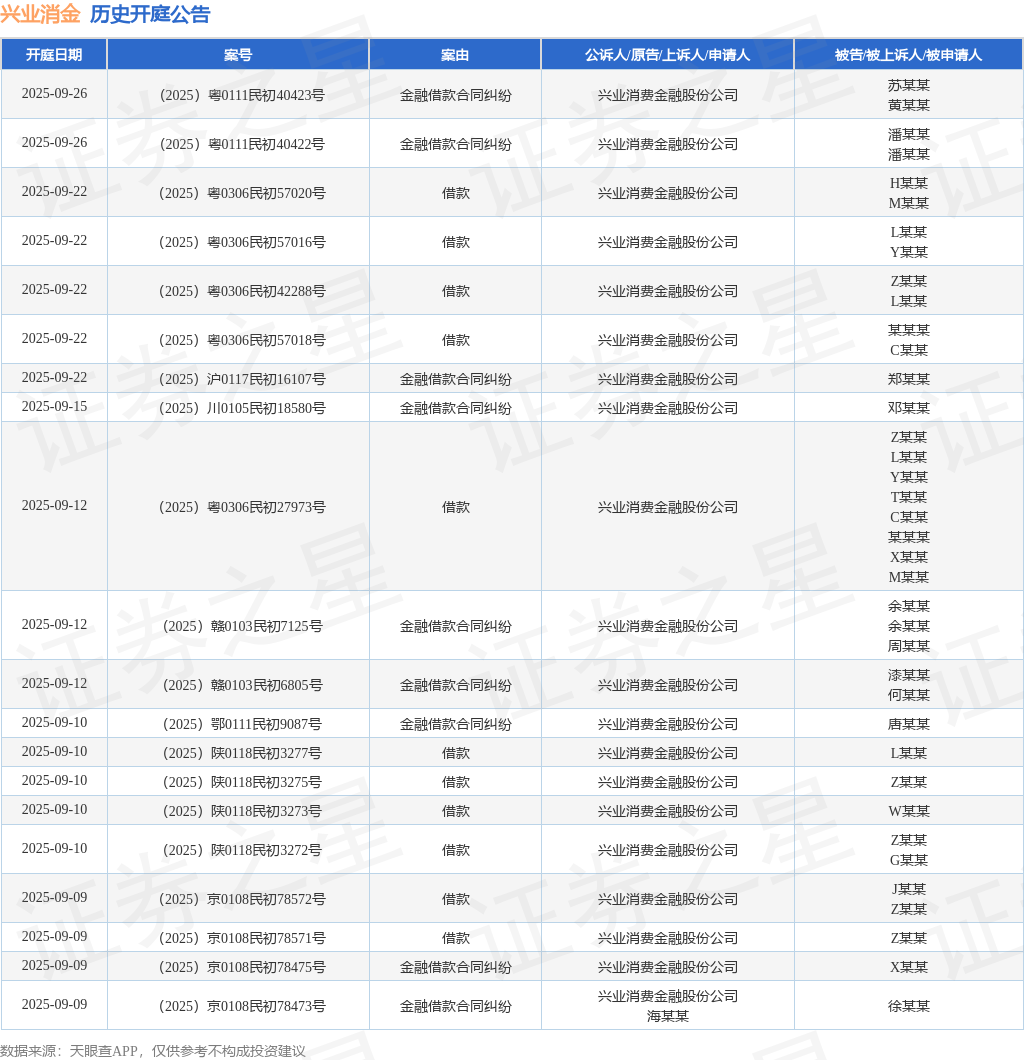1024x1060 pixels.
Task: Click the 案由 column header
Action: click(455, 55)
